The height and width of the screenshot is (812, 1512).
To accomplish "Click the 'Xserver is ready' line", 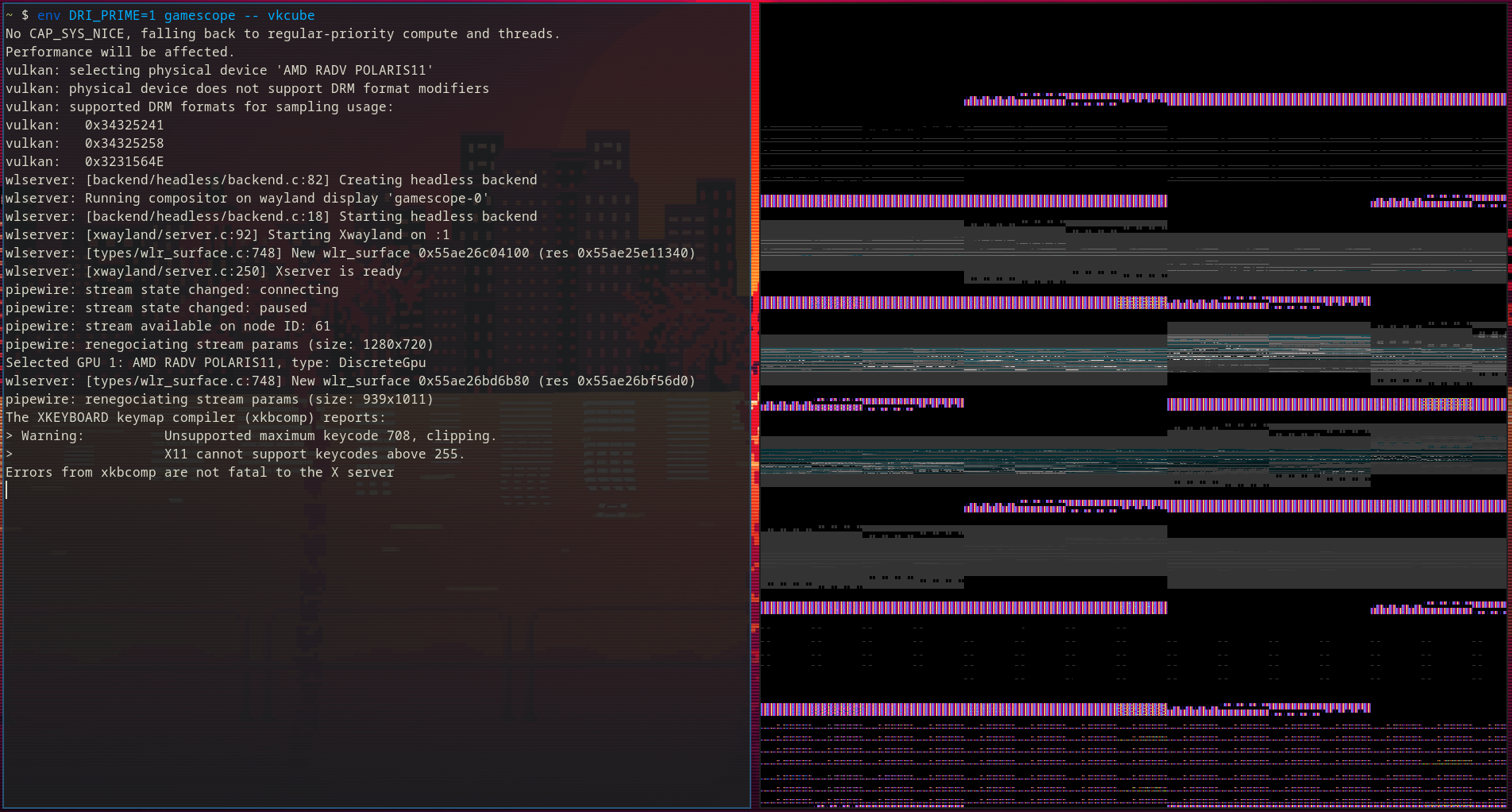I will [203, 272].
